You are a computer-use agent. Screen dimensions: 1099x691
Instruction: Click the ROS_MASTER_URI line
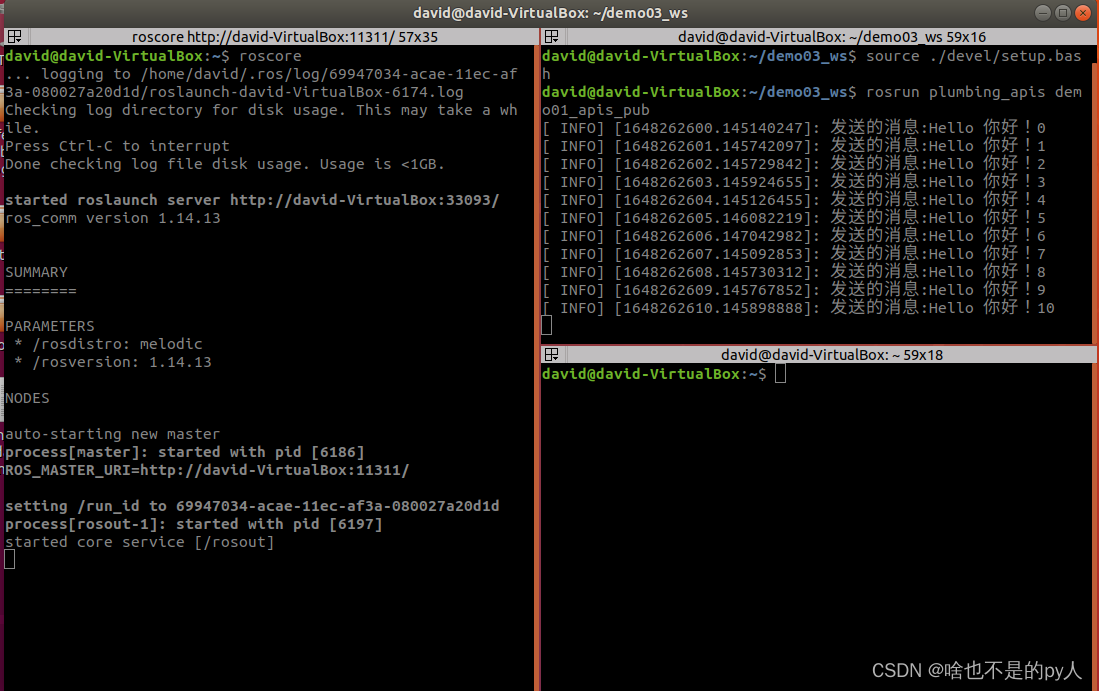point(207,470)
